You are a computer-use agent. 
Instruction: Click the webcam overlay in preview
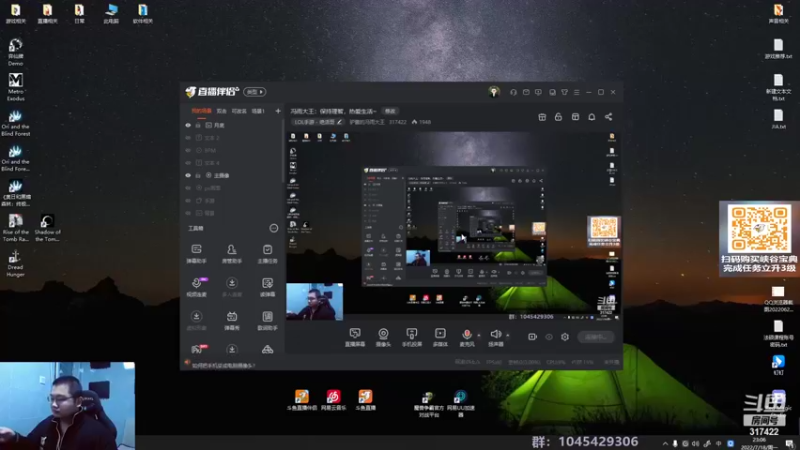click(x=314, y=302)
